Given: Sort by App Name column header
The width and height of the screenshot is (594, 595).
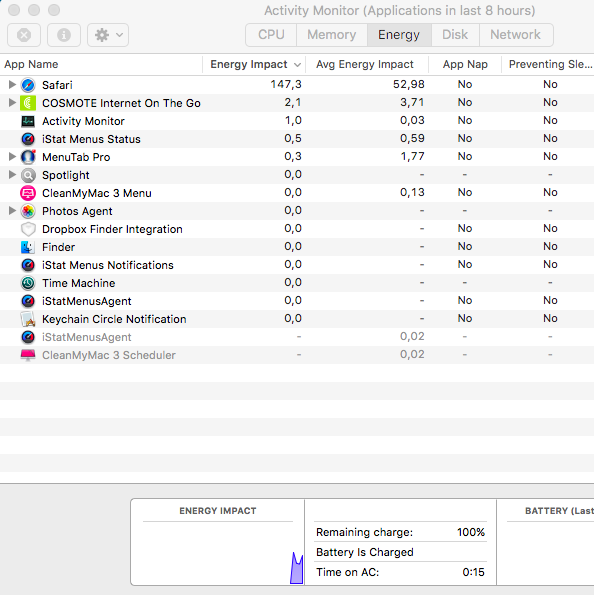Looking at the screenshot, I should pyautogui.click(x=101, y=65).
